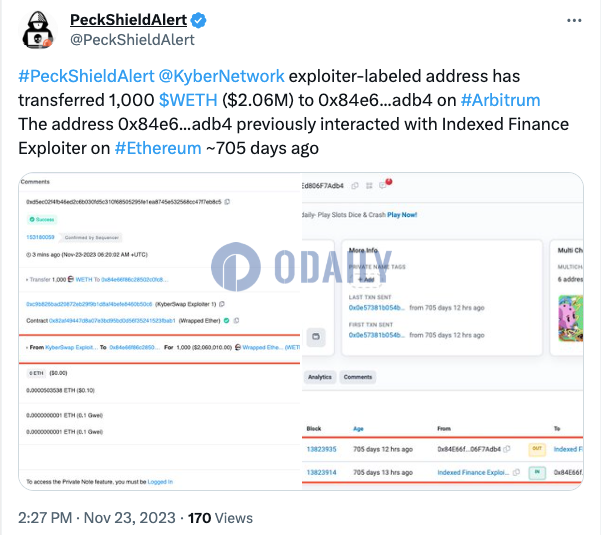Viewport: 603px width, 535px height.
Task: Copy the 0x84E66f...06F7Adb4 sender address
Action: 507,449
